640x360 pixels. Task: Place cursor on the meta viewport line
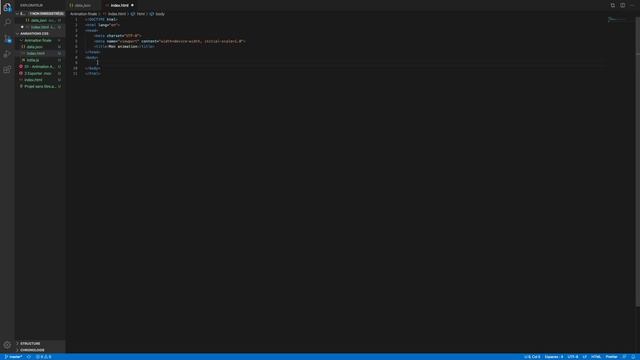(x=170, y=41)
